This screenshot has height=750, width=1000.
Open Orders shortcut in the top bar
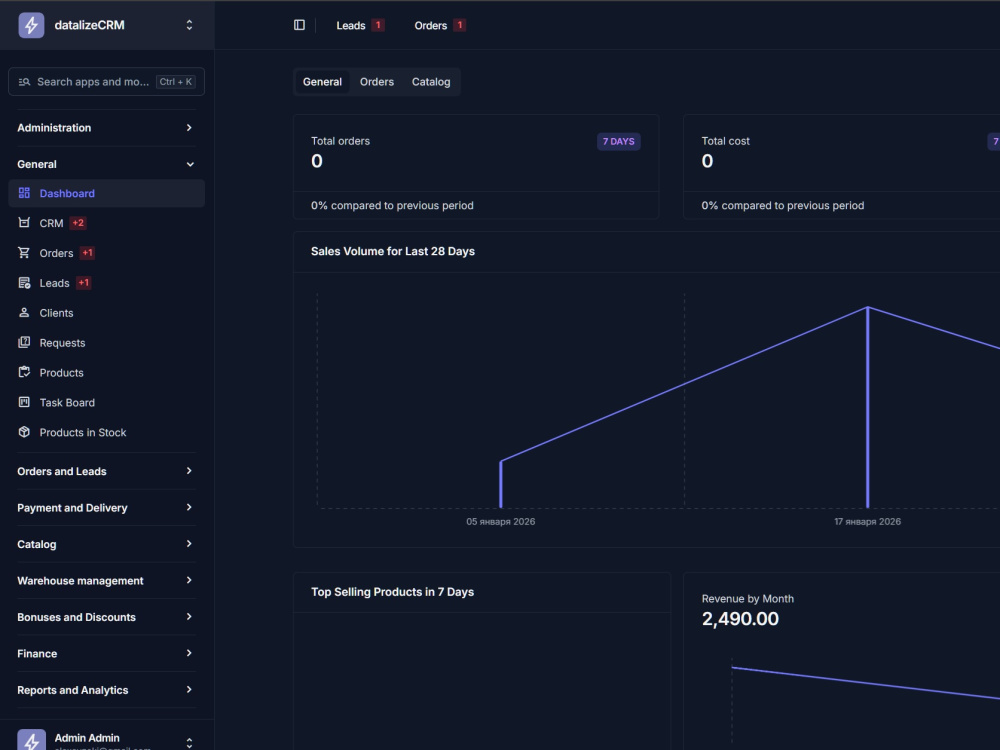(x=439, y=26)
